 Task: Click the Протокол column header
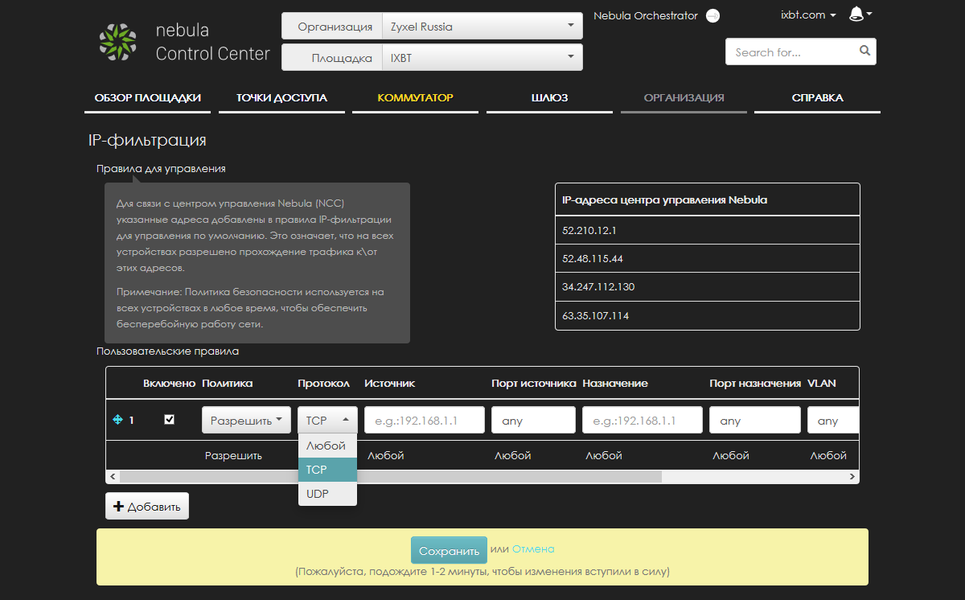coord(324,383)
